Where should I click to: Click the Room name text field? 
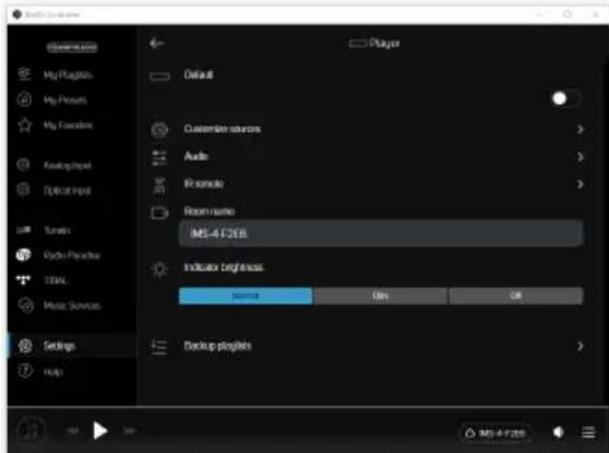(x=381, y=233)
